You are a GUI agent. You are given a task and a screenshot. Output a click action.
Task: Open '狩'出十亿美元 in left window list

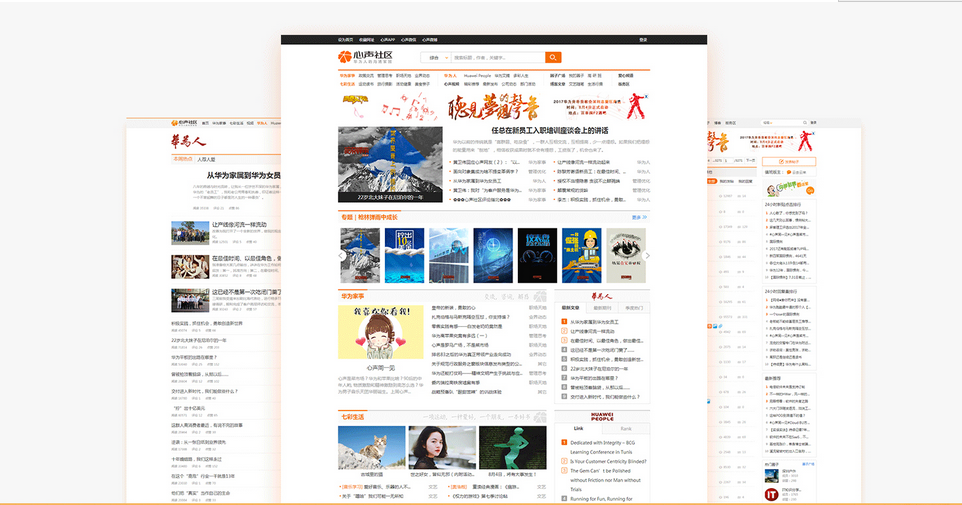pyautogui.click(x=188, y=408)
